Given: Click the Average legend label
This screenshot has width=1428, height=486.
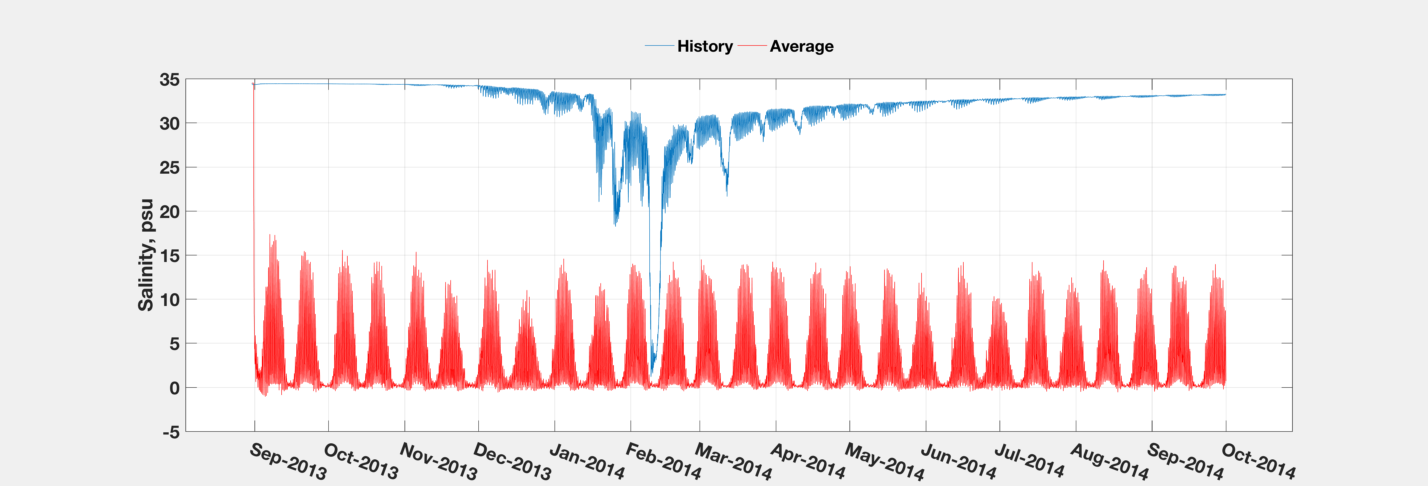Looking at the screenshot, I should coord(801,46).
